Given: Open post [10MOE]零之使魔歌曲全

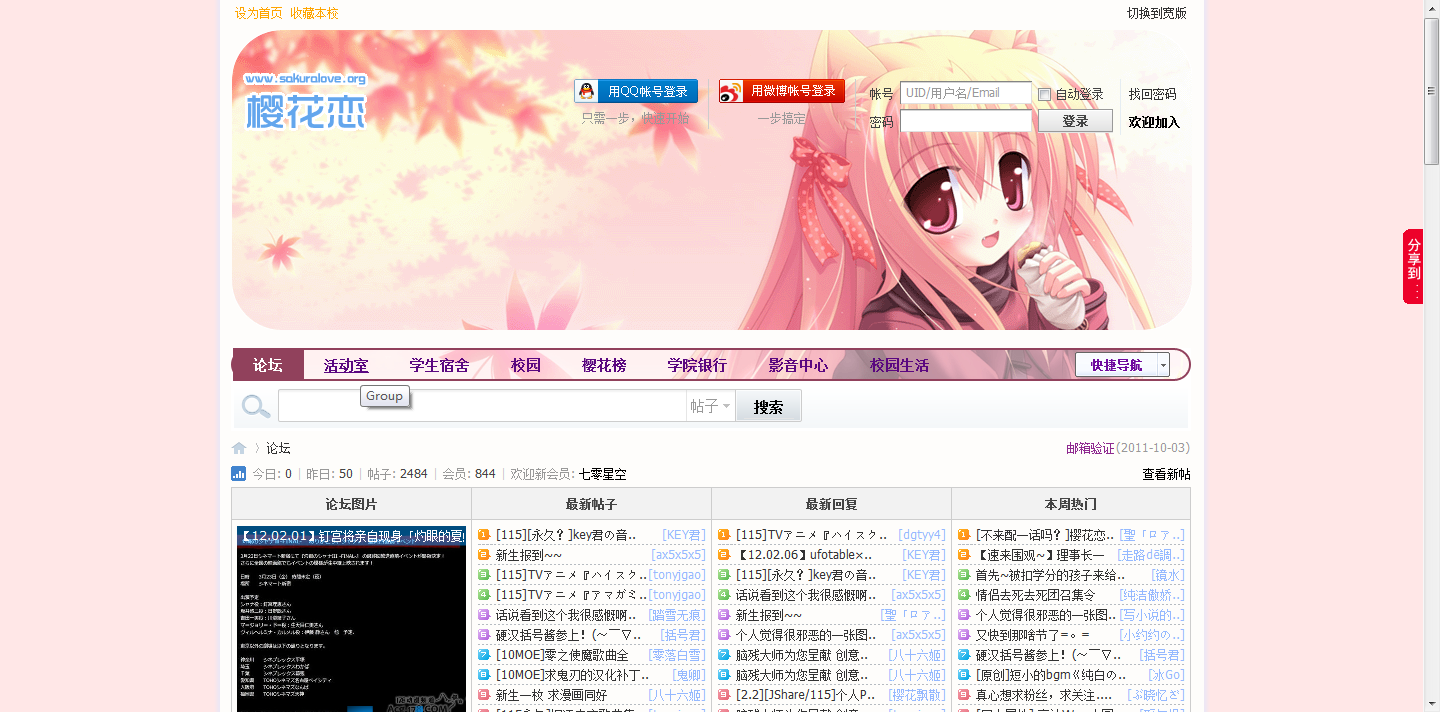Looking at the screenshot, I should (x=562, y=655).
